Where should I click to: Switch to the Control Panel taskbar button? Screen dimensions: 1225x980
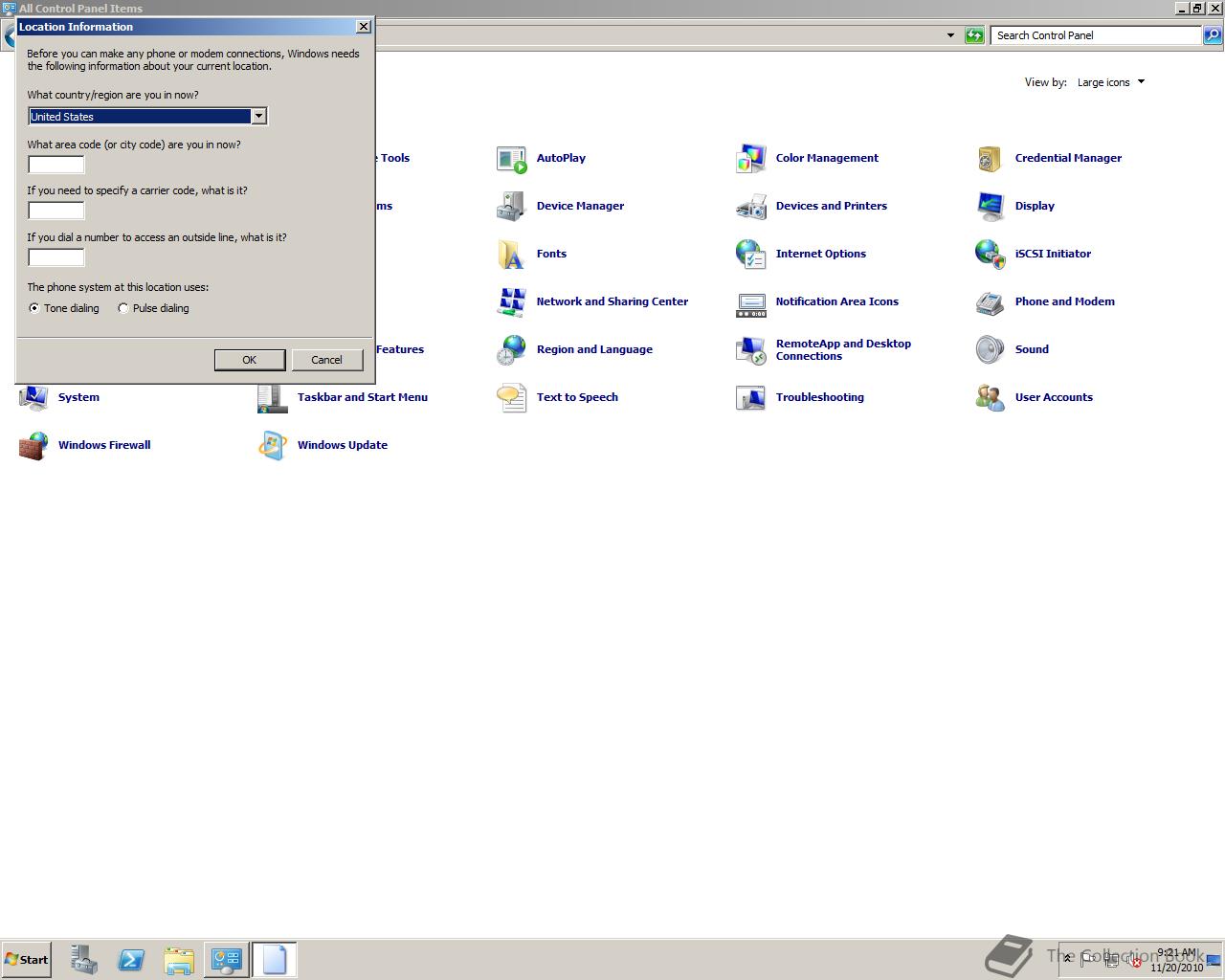pyautogui.click(x=227, y=960)
